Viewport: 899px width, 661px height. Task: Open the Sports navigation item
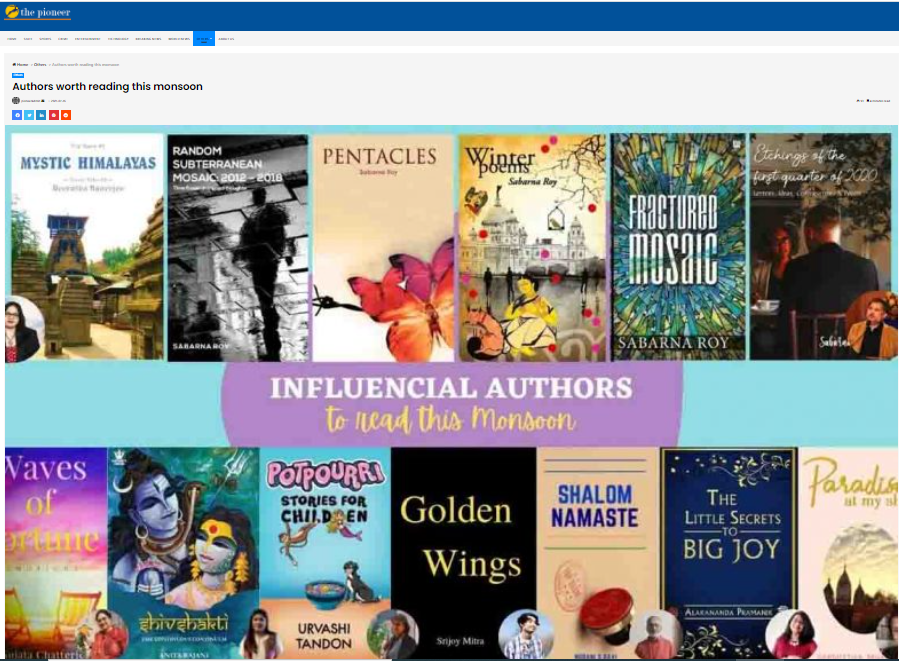point(45,39)
